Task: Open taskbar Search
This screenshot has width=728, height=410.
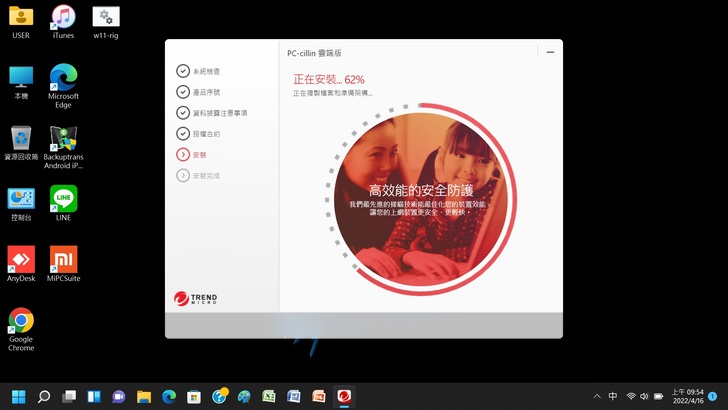Action: coord(44,397)
